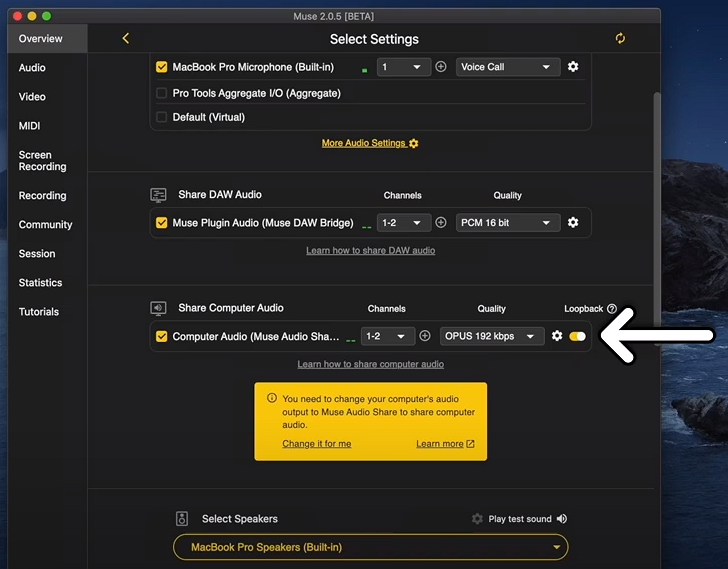Viewport: 728px width, 569px height.
Task: Open gear settings for Muse Plugin Audio
Action: coord(573,223)
